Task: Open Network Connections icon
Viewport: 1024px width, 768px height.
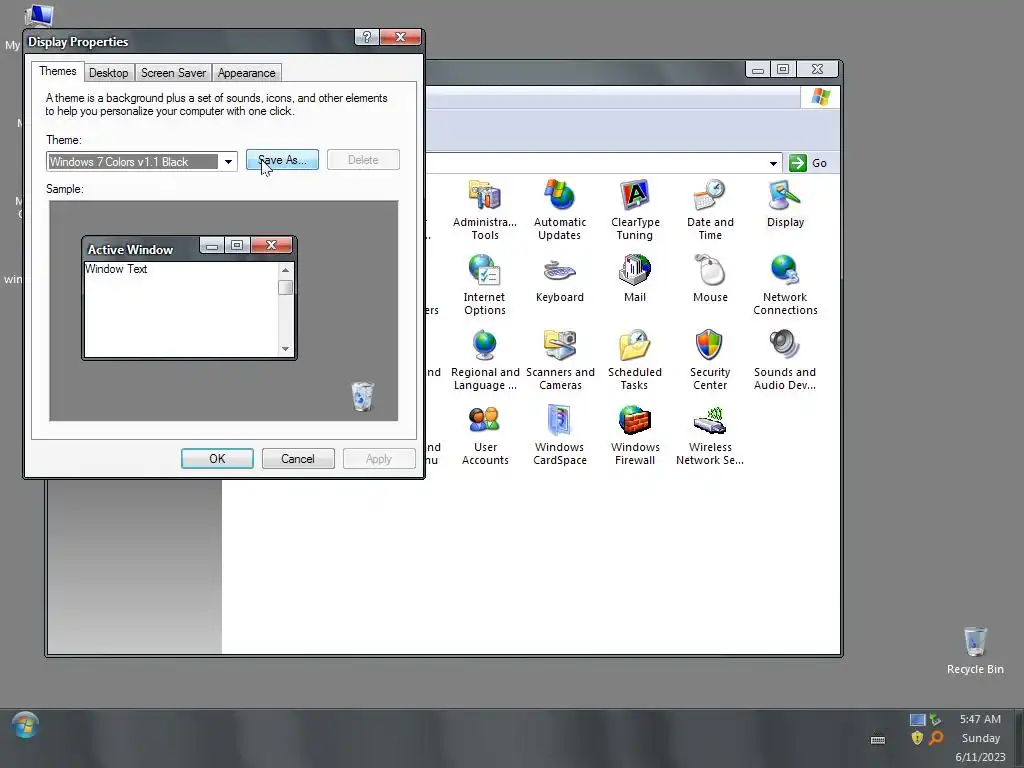Action: coord(785,285)
